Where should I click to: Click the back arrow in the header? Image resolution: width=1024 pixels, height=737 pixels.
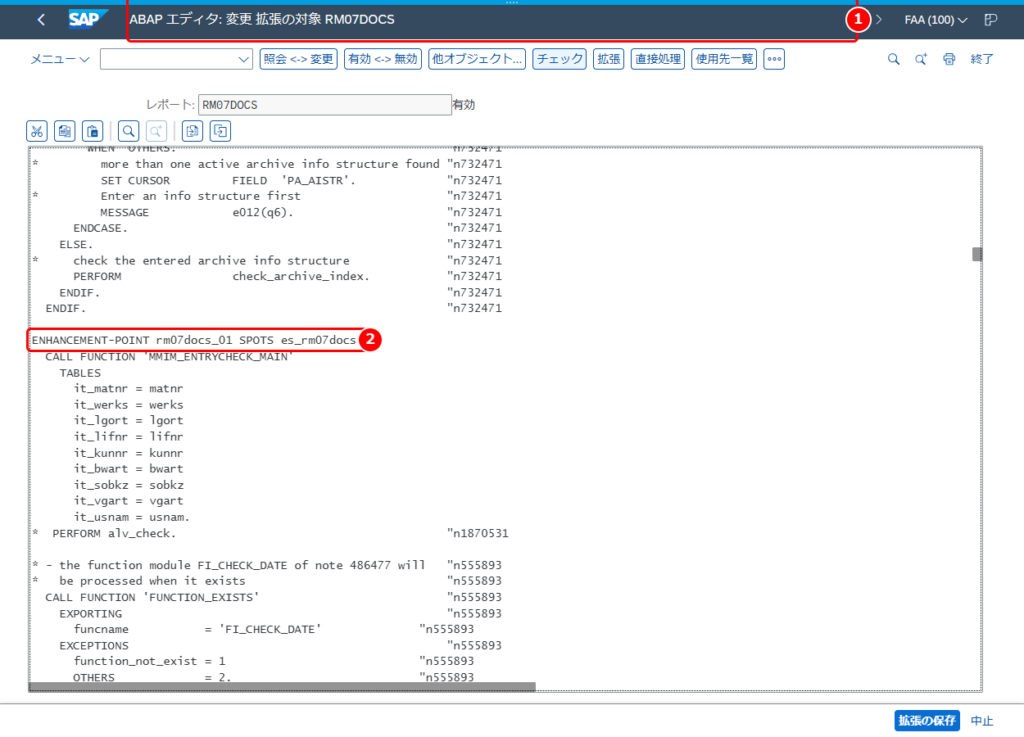[41, 20]
